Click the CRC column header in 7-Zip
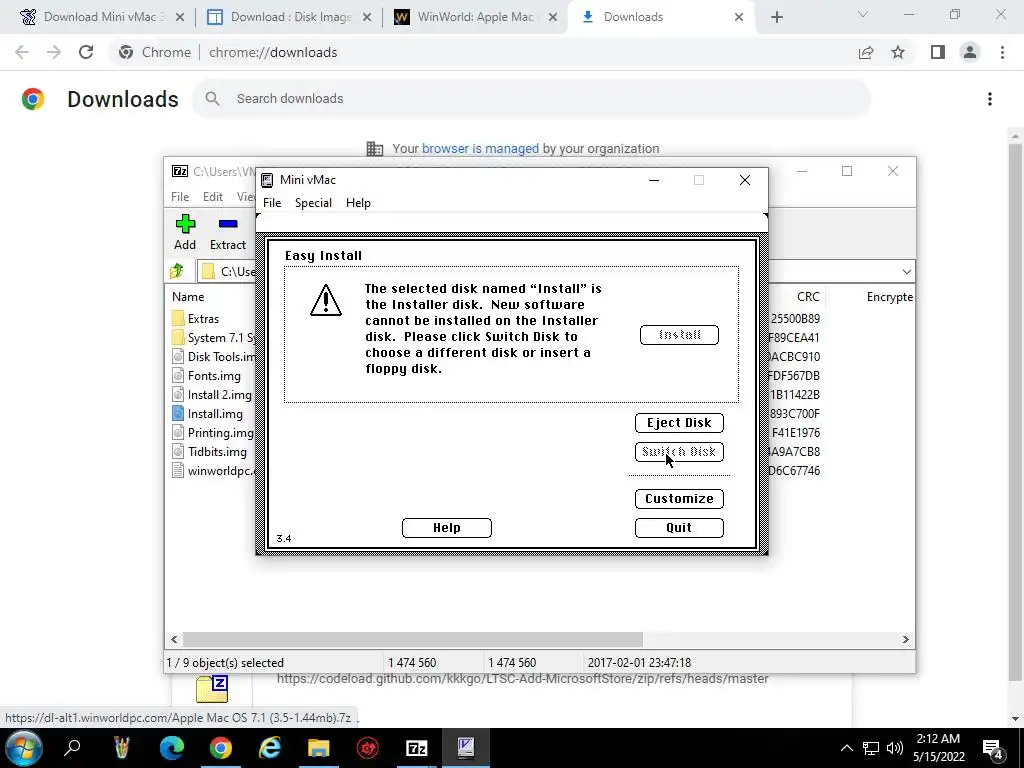The width and height of the screenshot is (1024, 768). [x=808, y=296]
